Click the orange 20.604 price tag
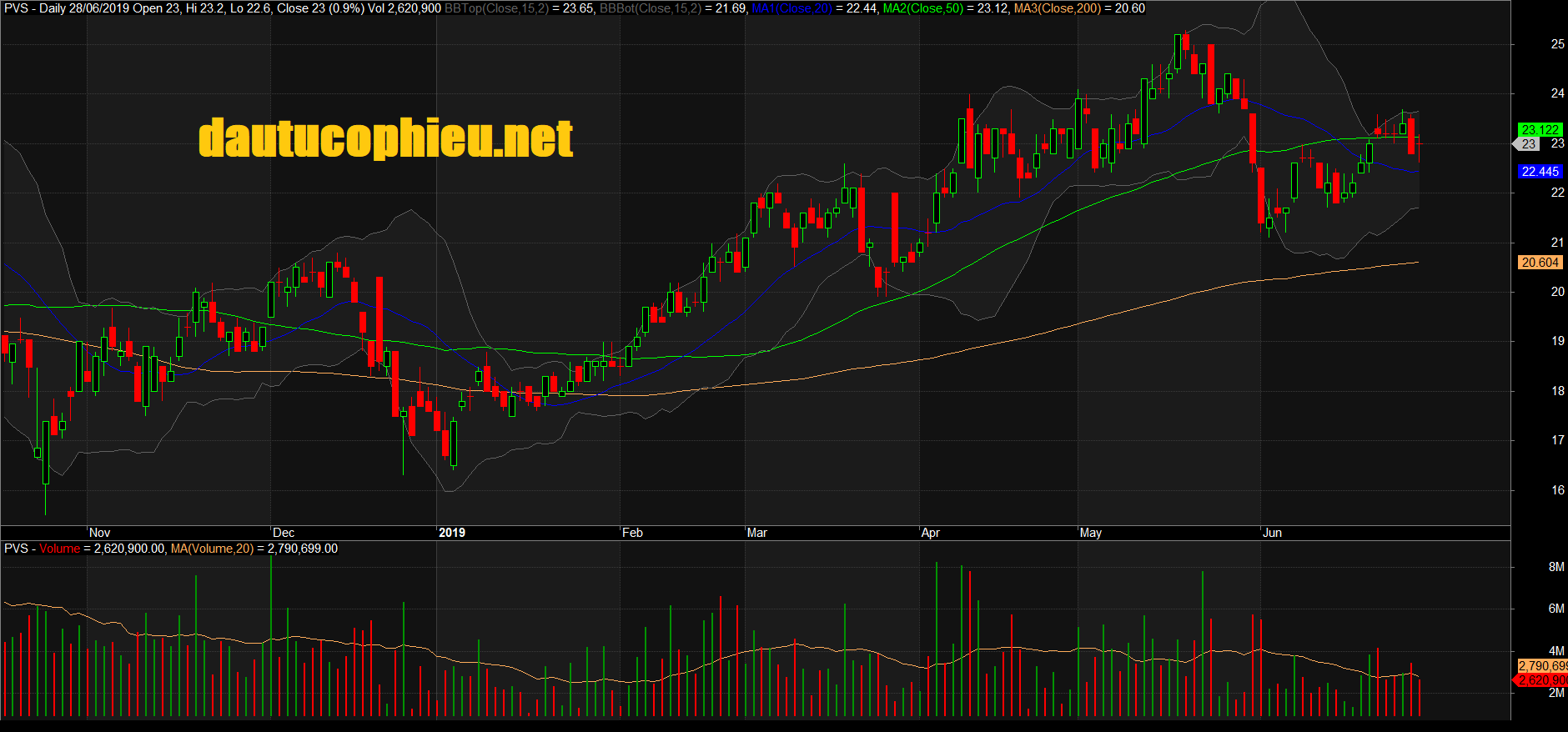The image size is (1568, 732). tap(1540, 262)
